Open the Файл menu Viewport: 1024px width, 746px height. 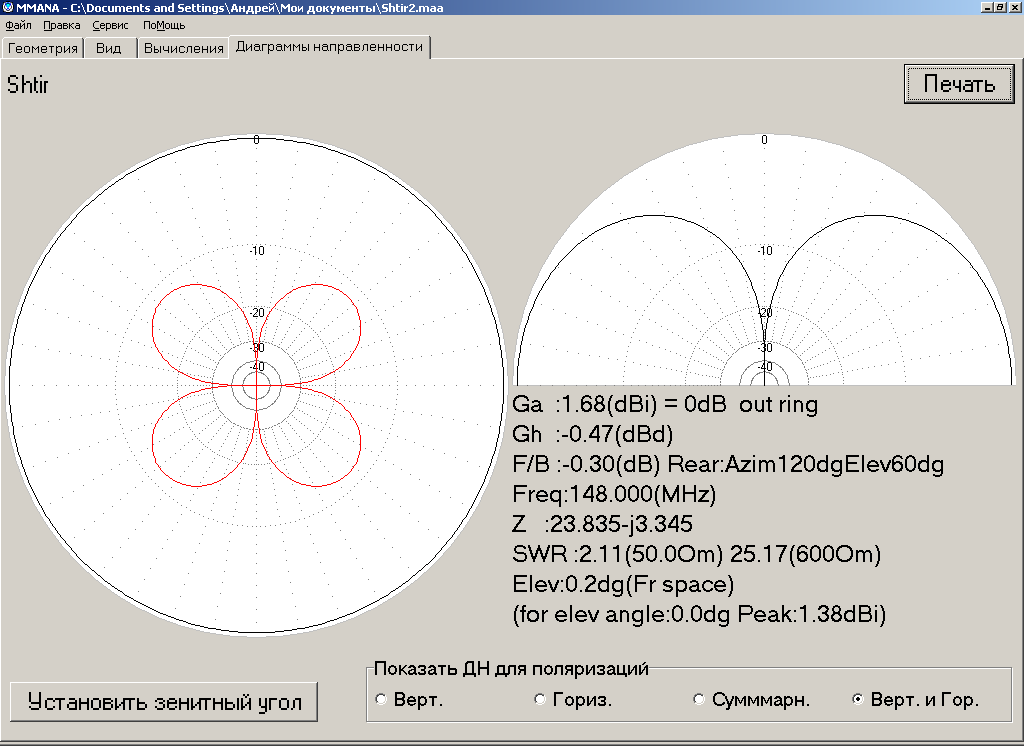click(x=18, y=25)
